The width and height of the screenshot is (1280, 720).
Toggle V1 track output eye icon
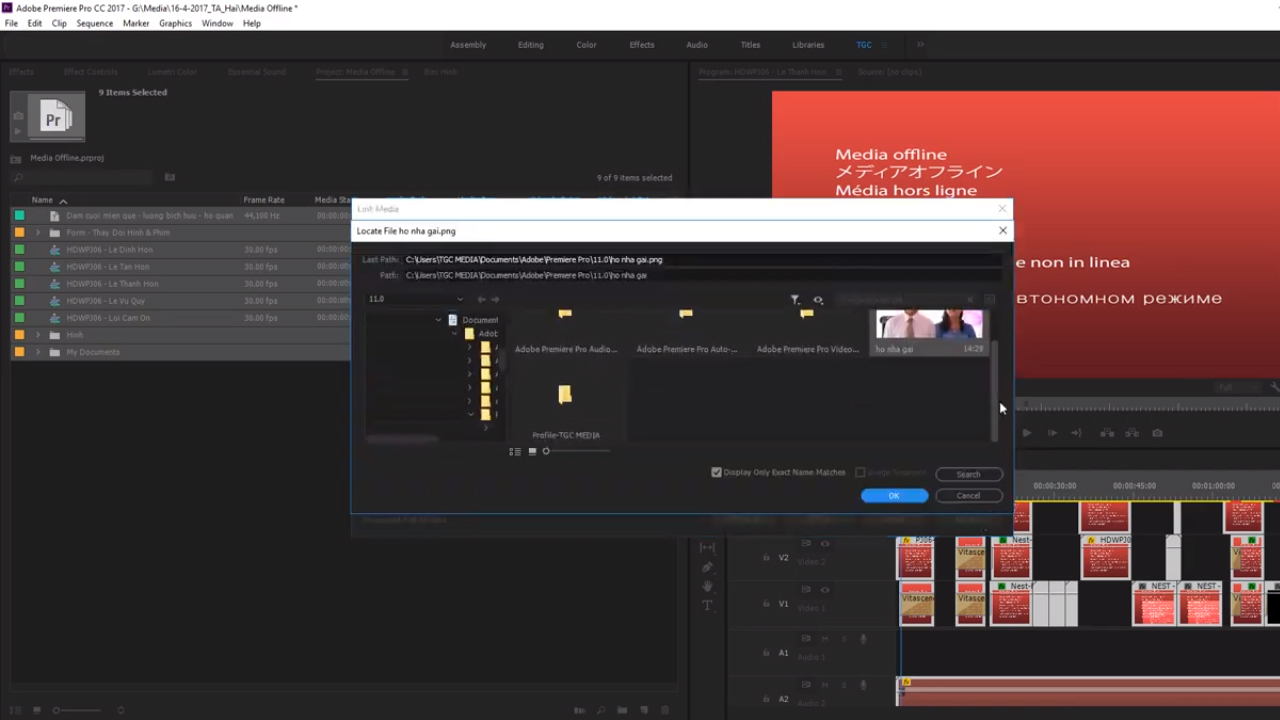(825, 590)
